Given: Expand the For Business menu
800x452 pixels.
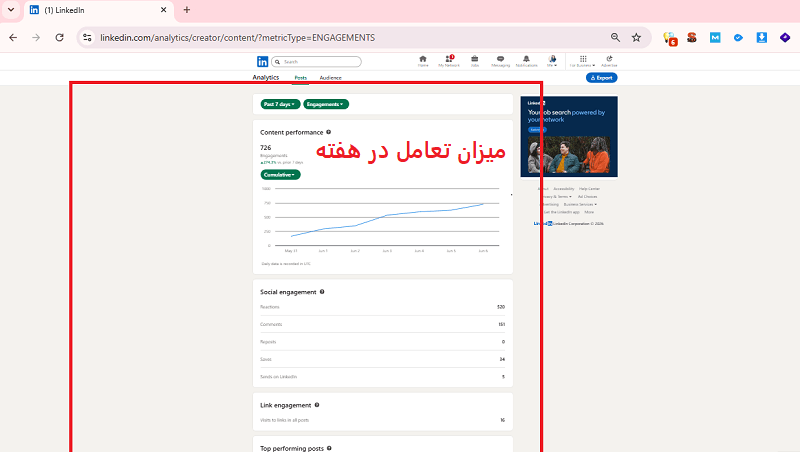Looking at the screenshot, I should pos(583,61).
